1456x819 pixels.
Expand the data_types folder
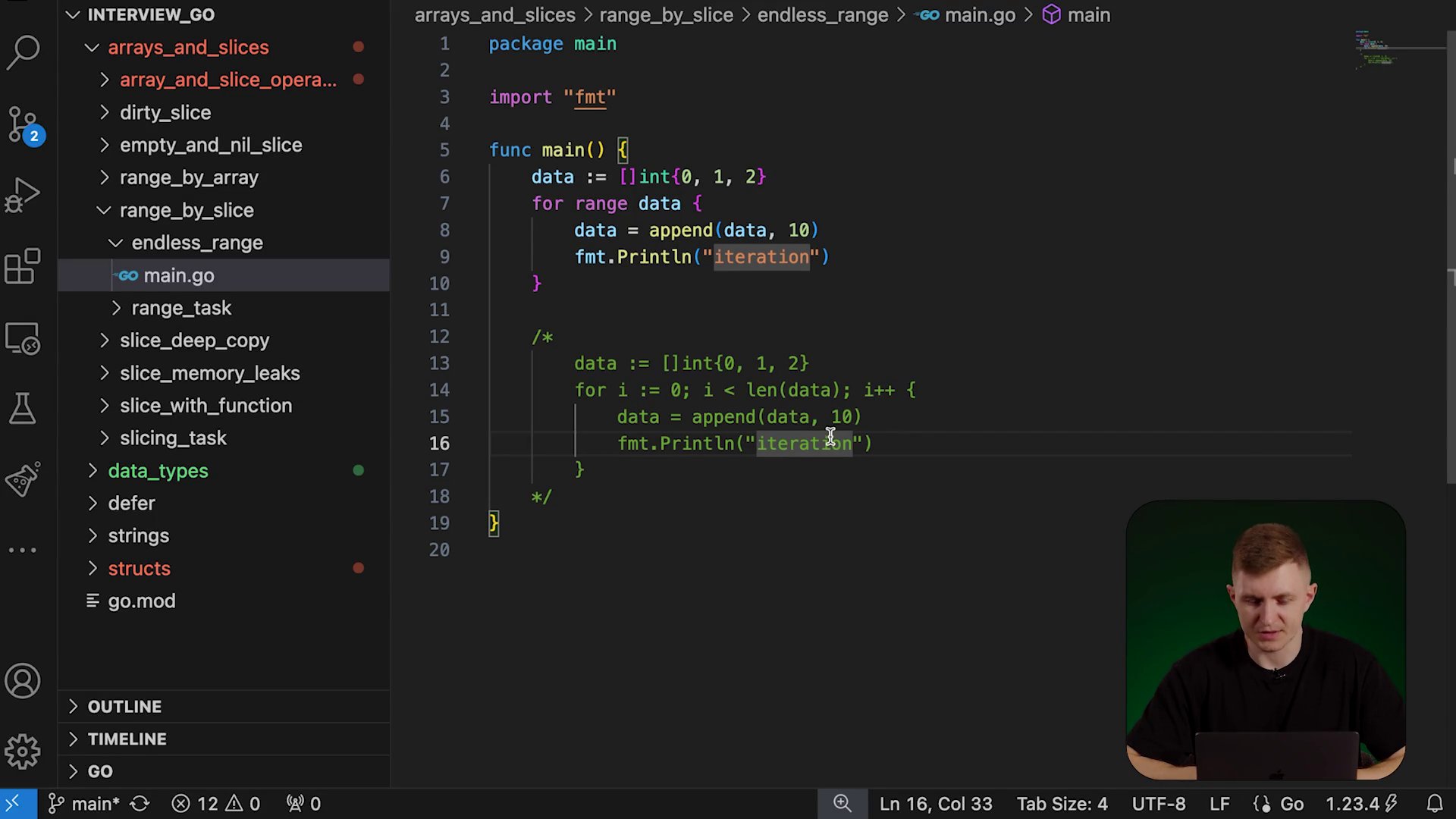click(93, 471)
